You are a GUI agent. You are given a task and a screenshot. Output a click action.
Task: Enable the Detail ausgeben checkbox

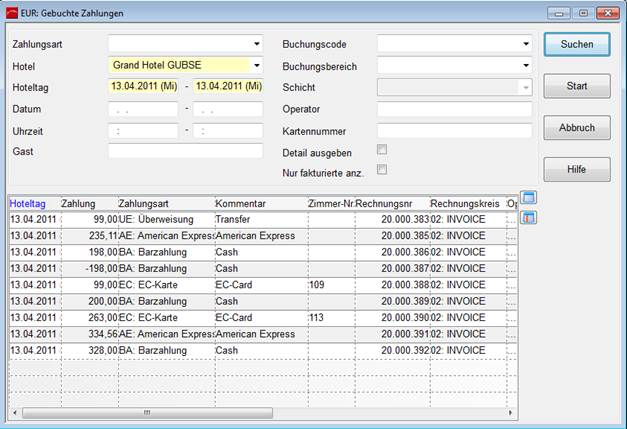pos(381,150)
